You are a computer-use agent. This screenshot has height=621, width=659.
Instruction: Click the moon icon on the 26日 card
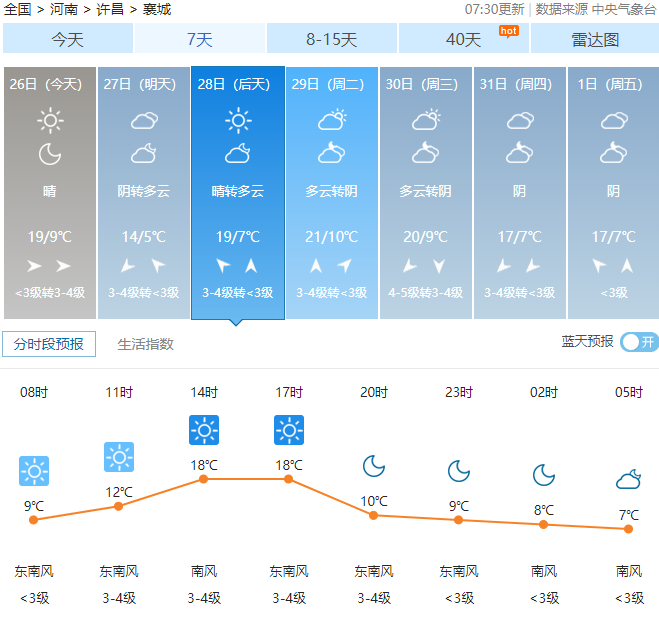50,154
